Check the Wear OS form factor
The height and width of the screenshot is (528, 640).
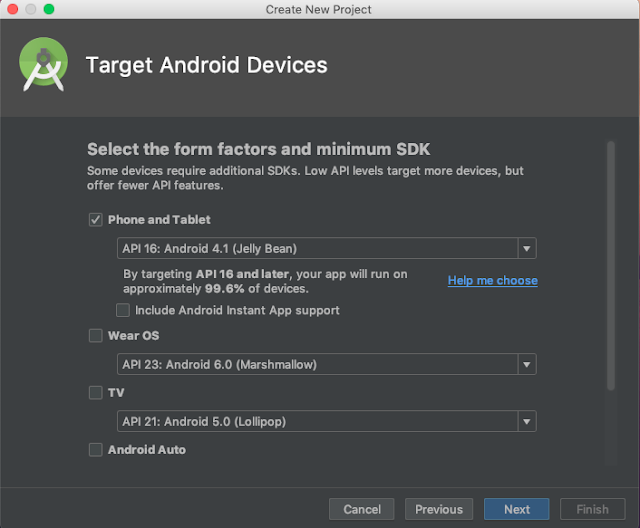coord(96,336)
